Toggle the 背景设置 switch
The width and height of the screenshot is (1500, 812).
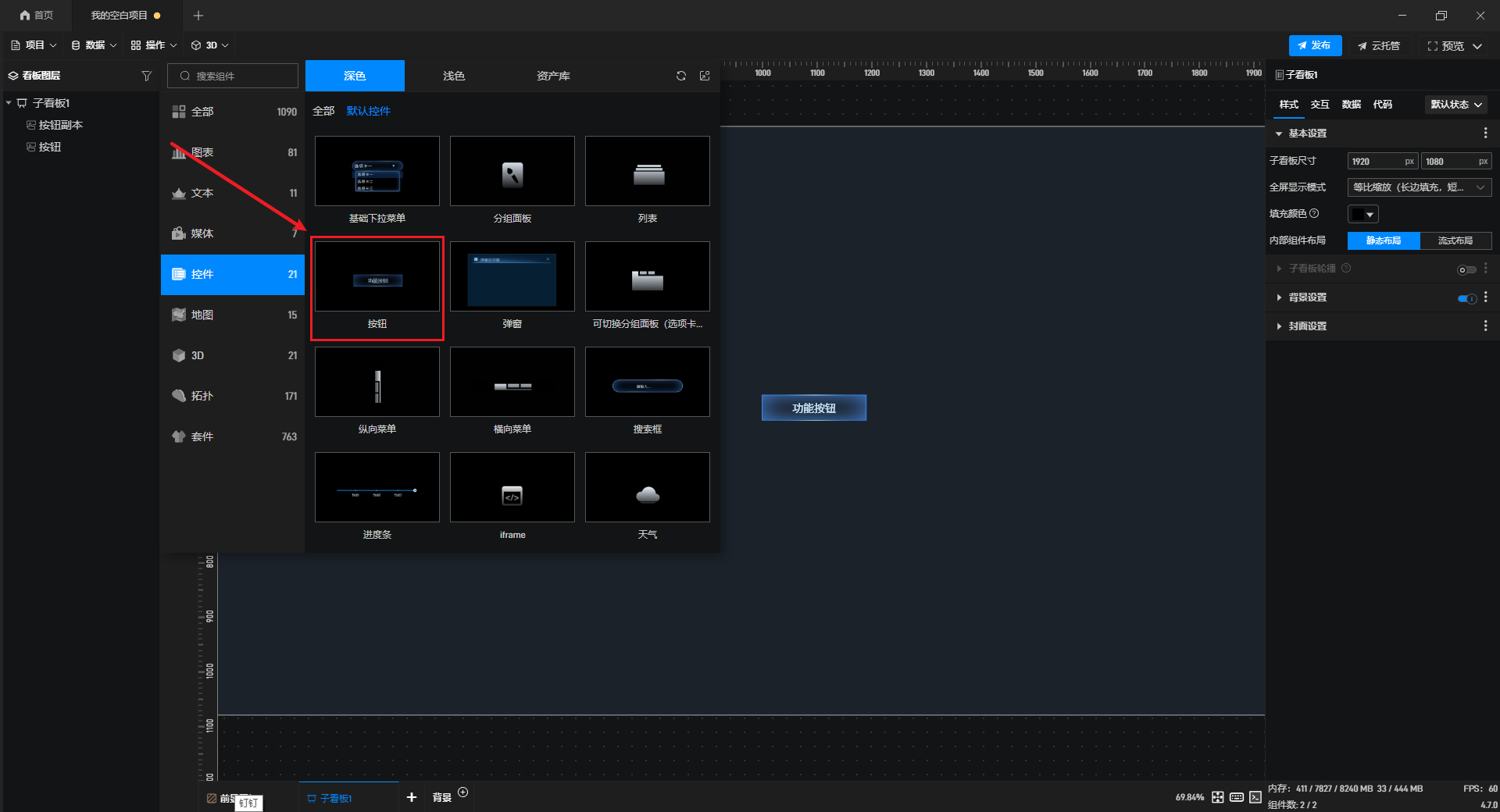(1466, 298)
